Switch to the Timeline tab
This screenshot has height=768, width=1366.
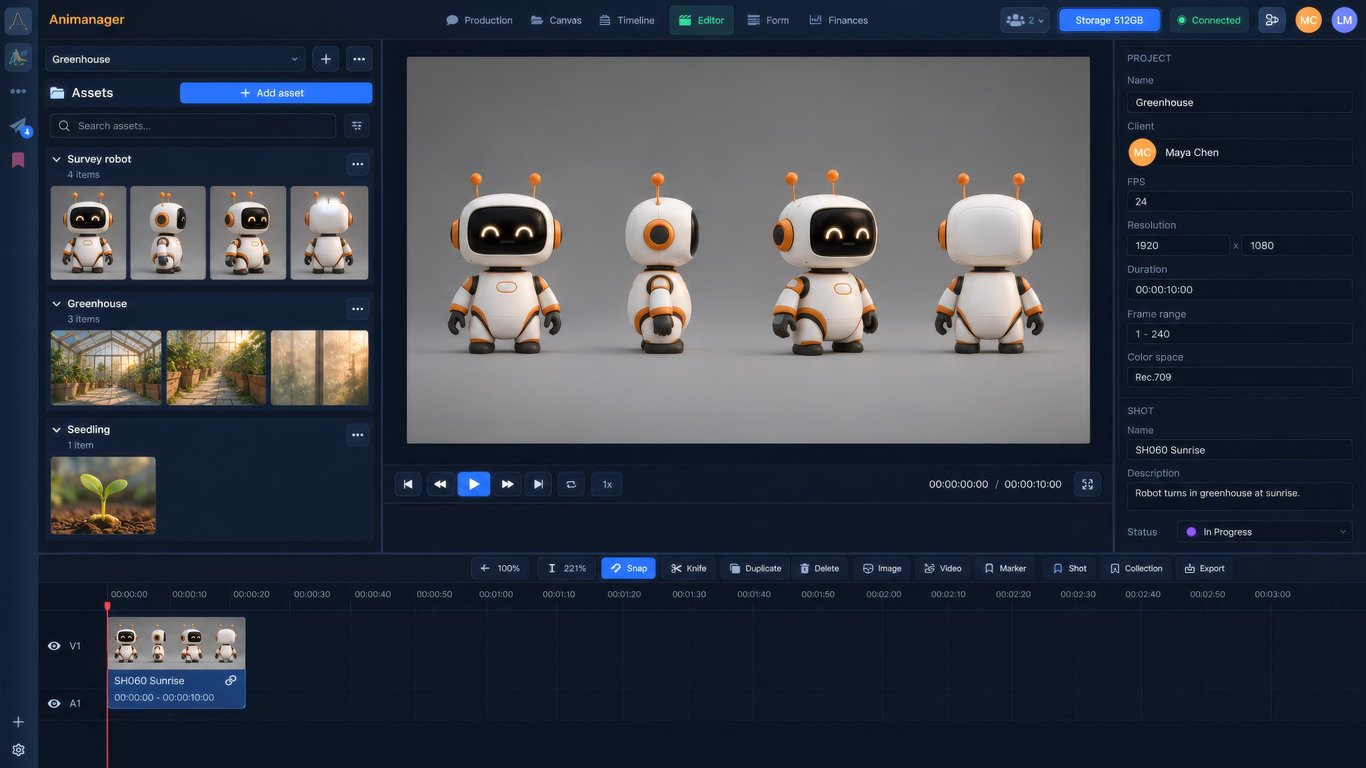tap(627, 20)
